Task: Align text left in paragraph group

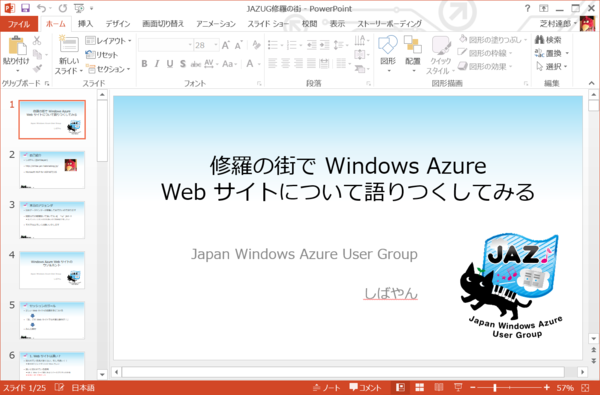Action: [272, 63]
